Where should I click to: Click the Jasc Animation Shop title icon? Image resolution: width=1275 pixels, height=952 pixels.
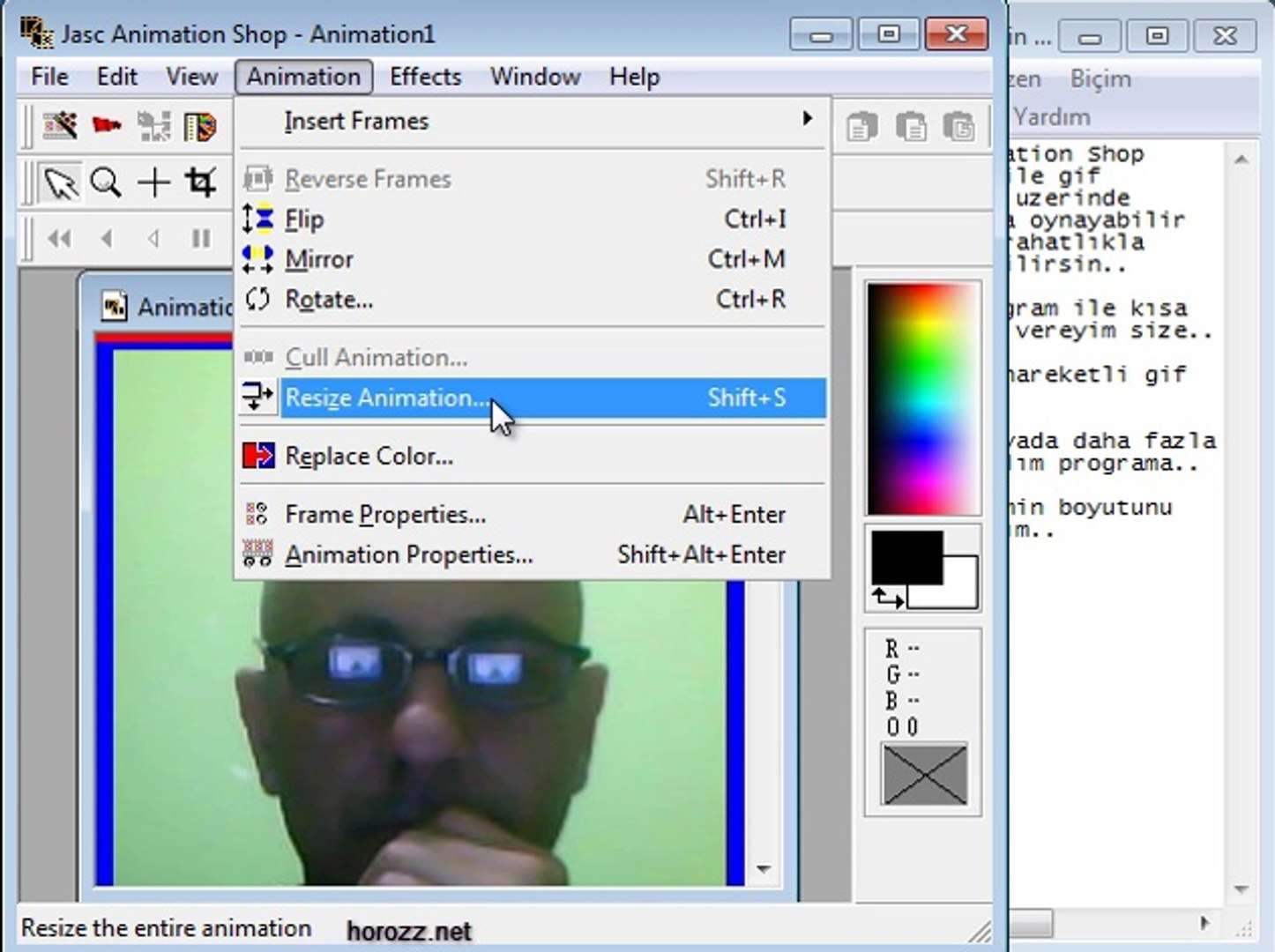[36, 33]
